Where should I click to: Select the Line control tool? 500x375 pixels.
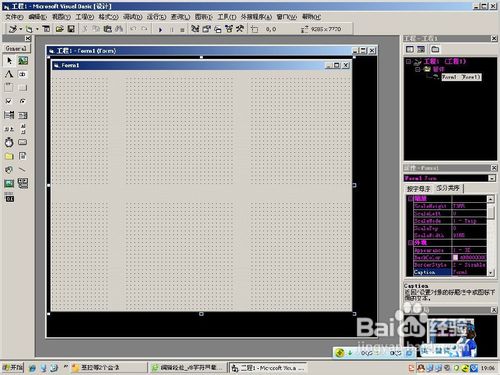coord(23,170)
